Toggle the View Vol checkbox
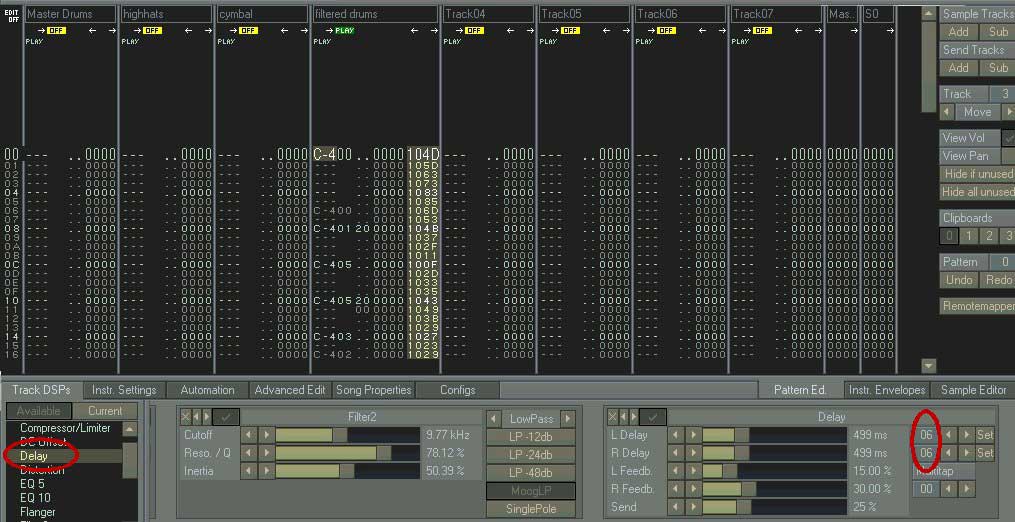This screenshot has width=1015, height=522. coord(1008,138)
